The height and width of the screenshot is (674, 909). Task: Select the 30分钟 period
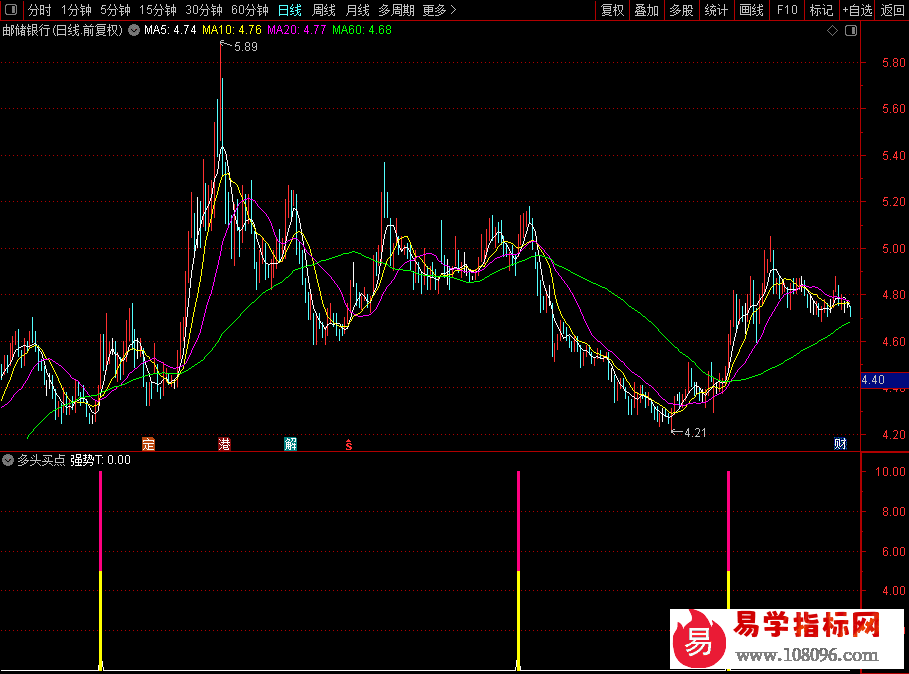pos(203,10)
